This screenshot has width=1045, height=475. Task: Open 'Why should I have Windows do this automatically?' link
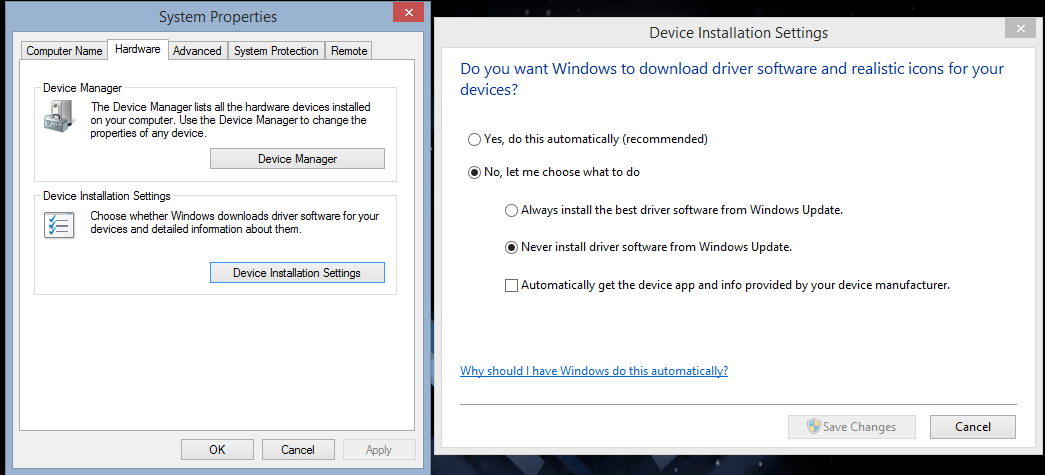tap(594, 370)
